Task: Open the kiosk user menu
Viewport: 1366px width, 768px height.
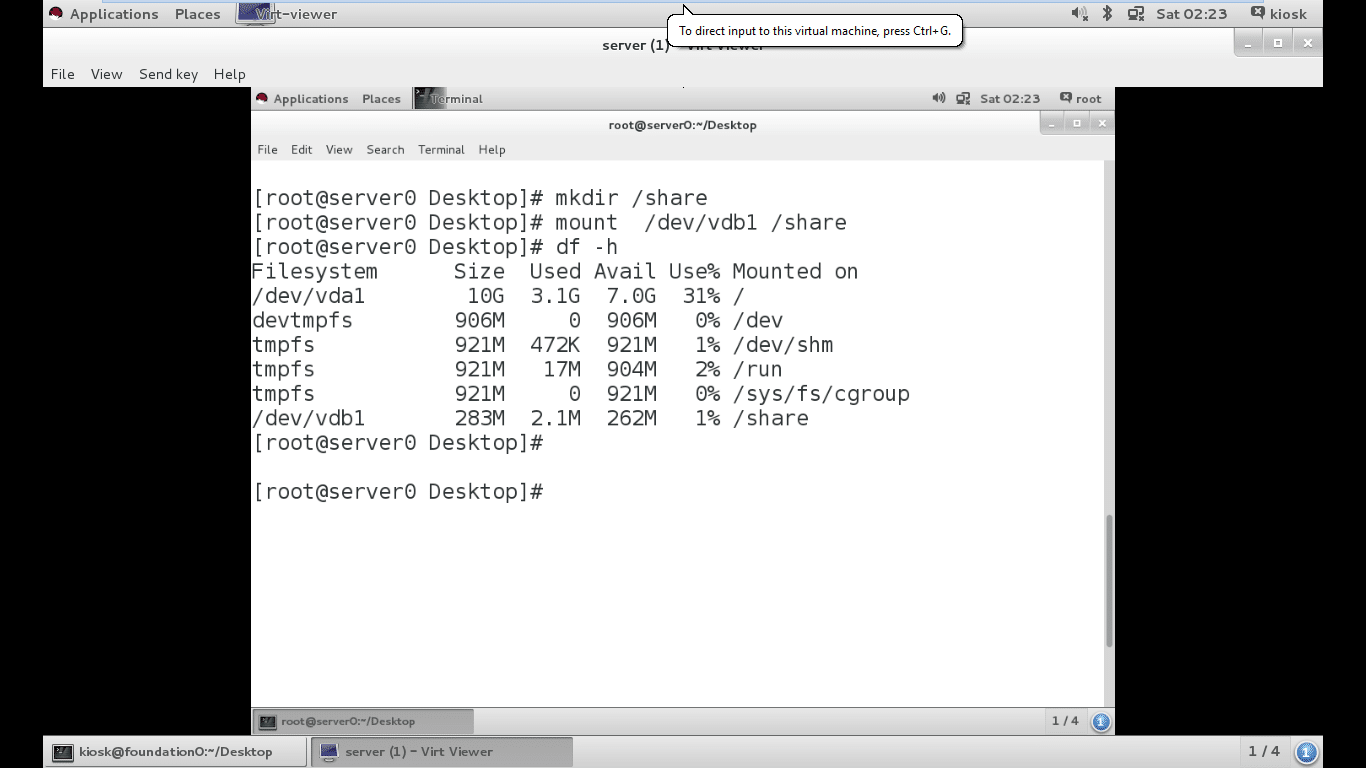Action: point(1278,14)
